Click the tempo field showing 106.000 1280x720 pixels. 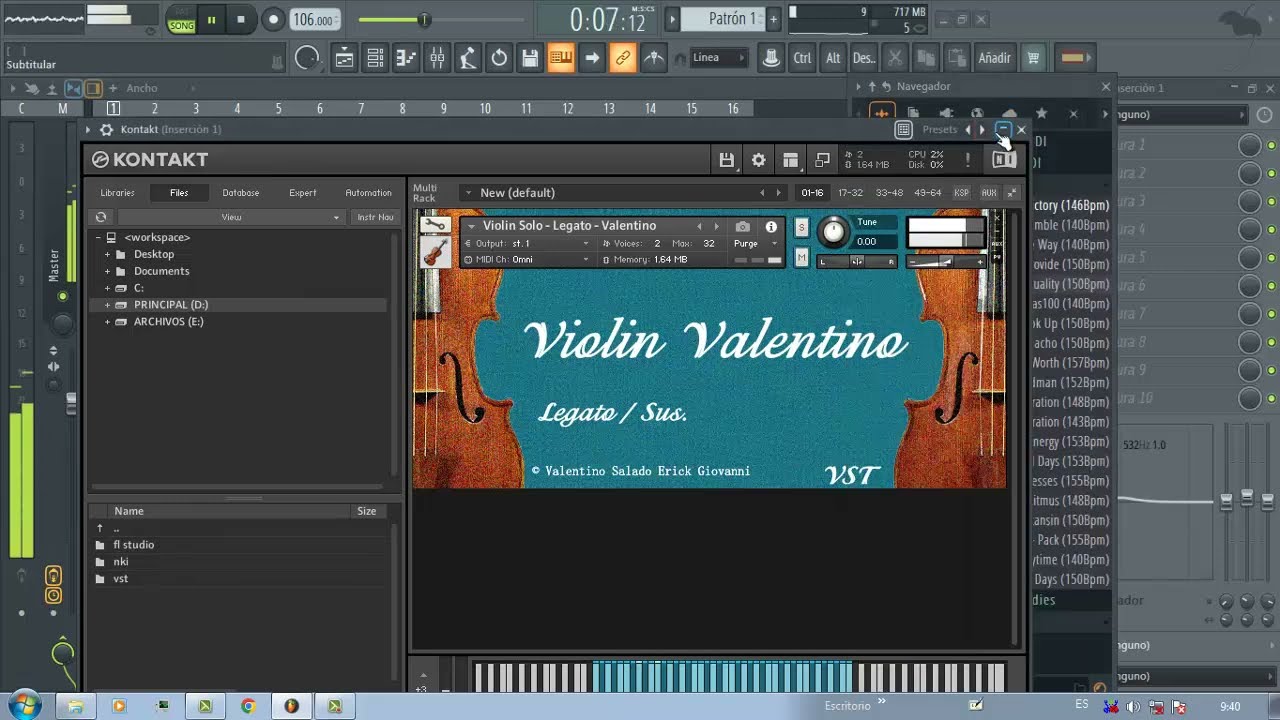(x=314, y=20)
